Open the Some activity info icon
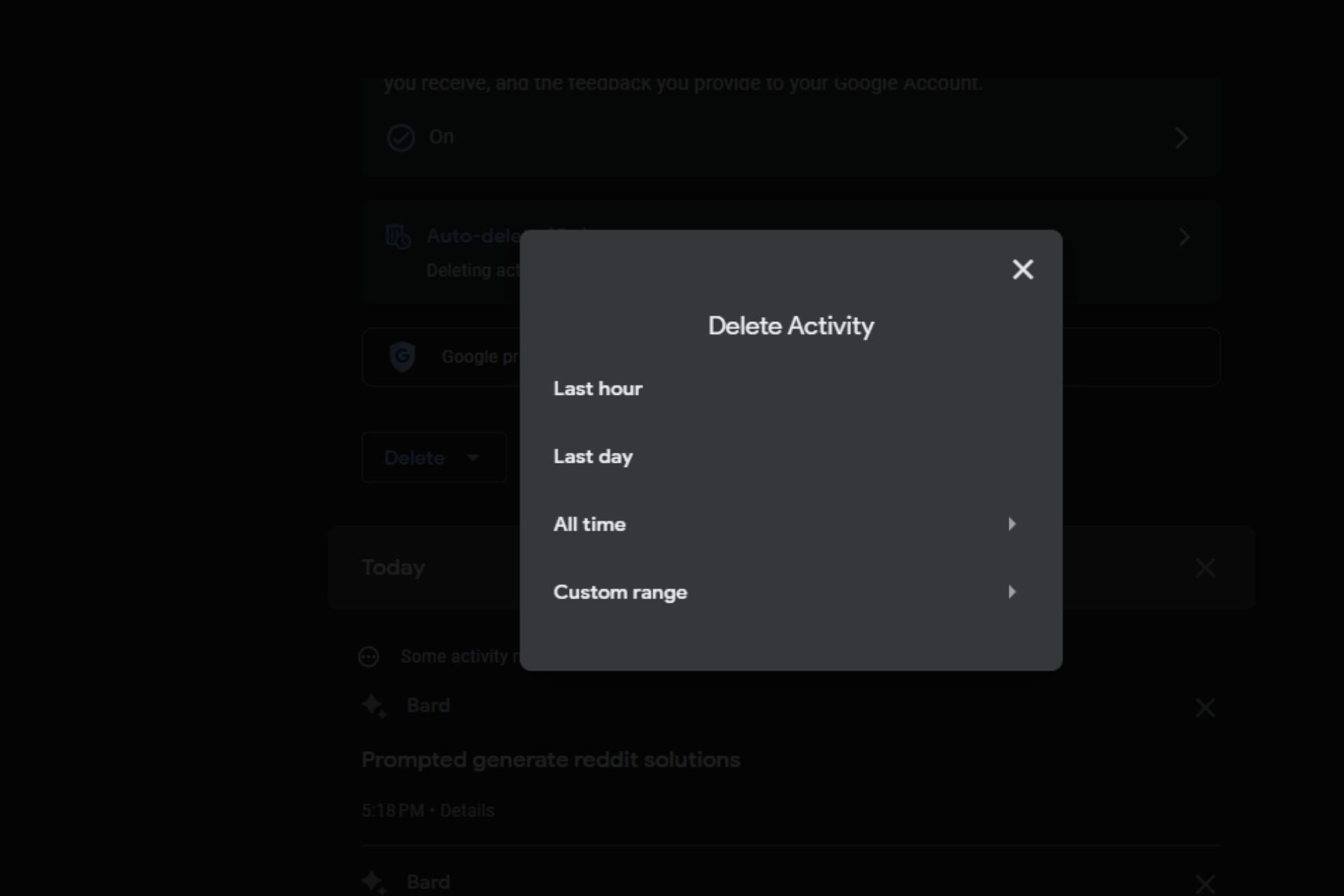 tap(368, 657)
